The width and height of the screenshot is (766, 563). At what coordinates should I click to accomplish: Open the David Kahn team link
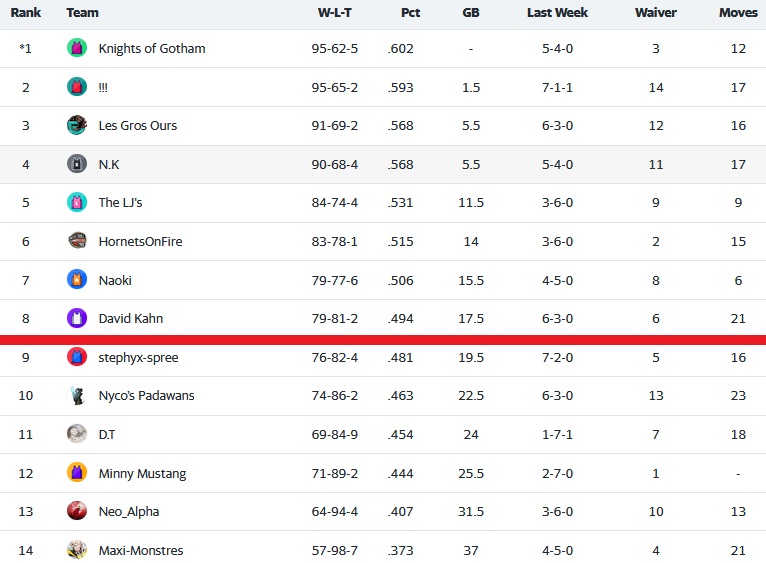click(x=131, y=319)
